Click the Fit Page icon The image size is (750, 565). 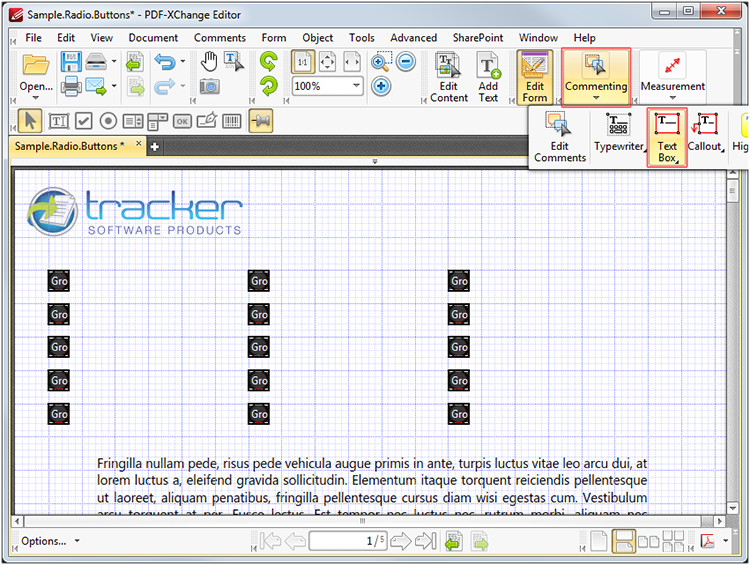[x=327, y=62]
